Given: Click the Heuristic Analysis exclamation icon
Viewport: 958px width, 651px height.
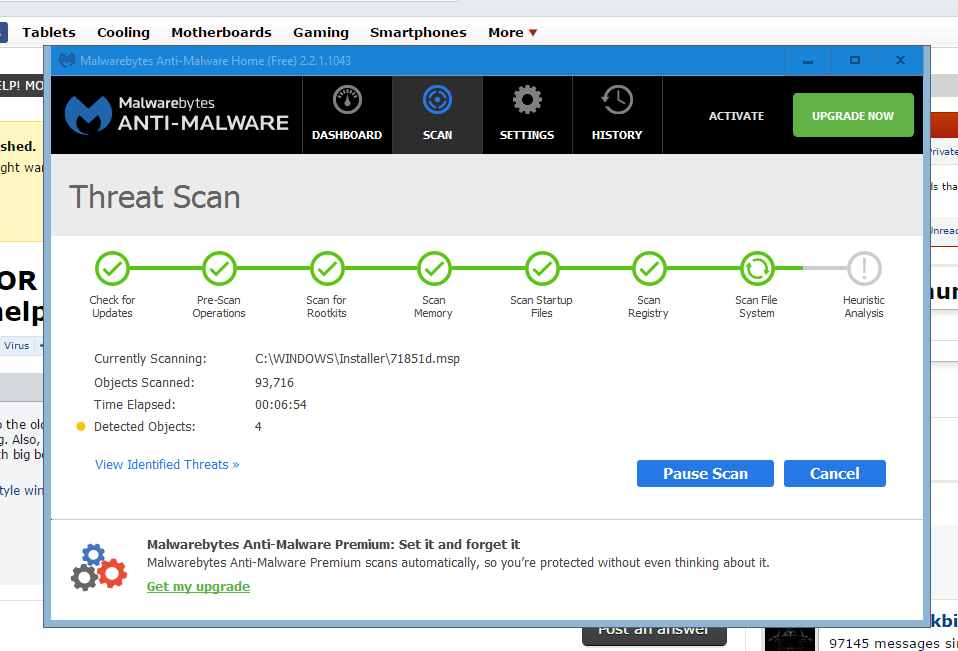Looking at the screenshot, I should pos(864,269).
